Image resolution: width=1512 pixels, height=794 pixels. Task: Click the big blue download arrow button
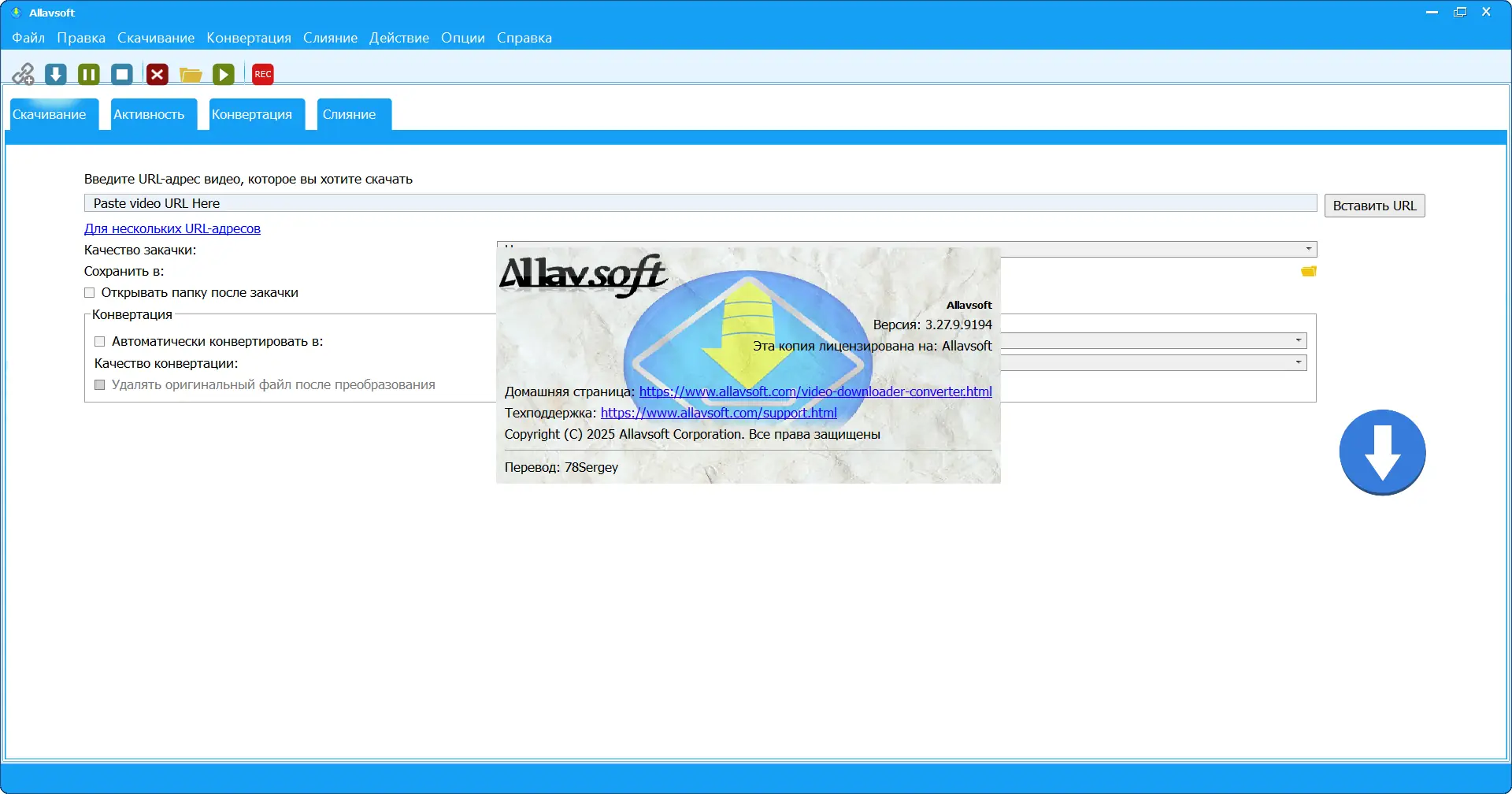point(1383,452)
